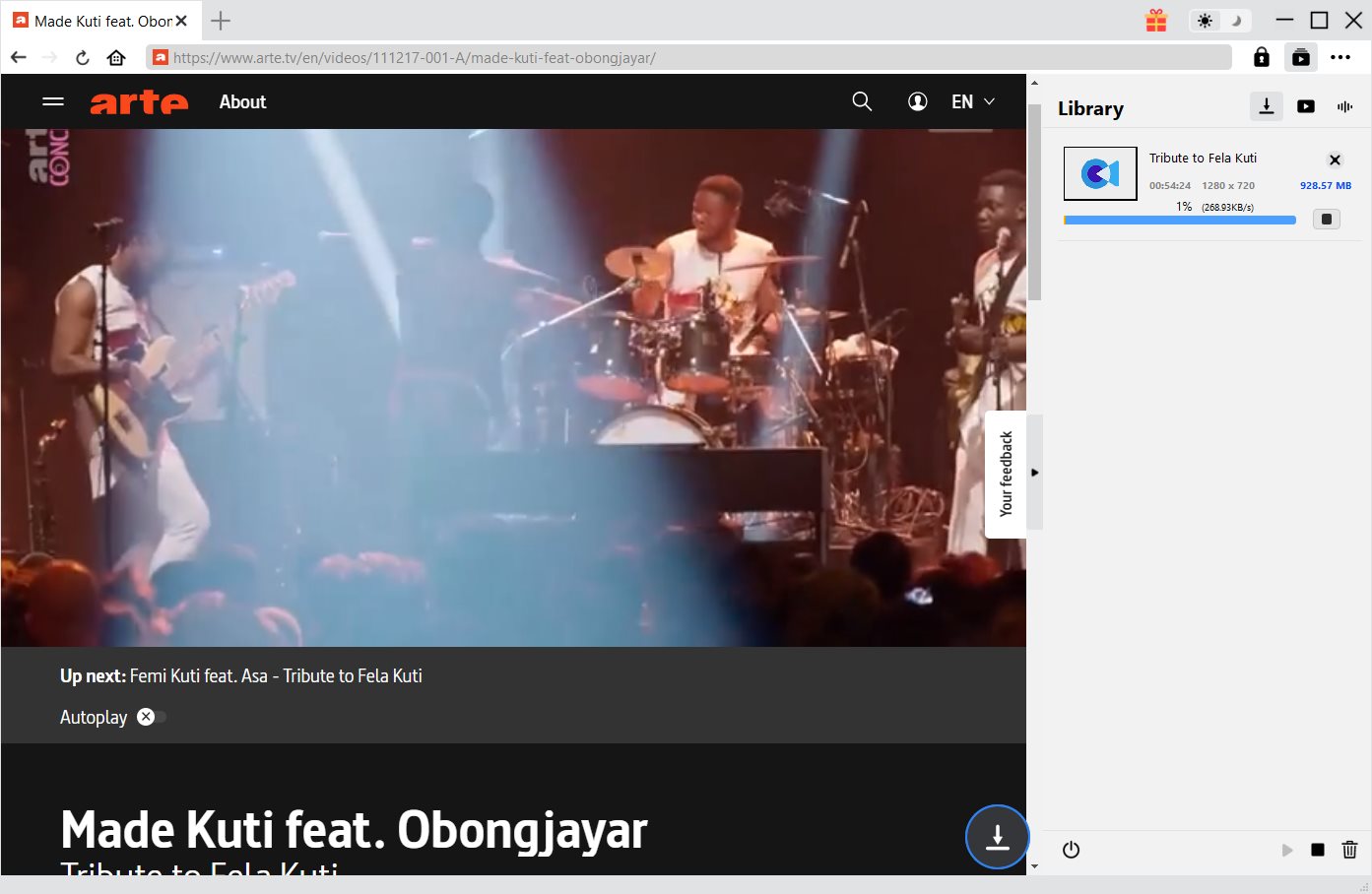Toggle the Autoplay switch
This screenshot has height=894, width=1372.
151,717
